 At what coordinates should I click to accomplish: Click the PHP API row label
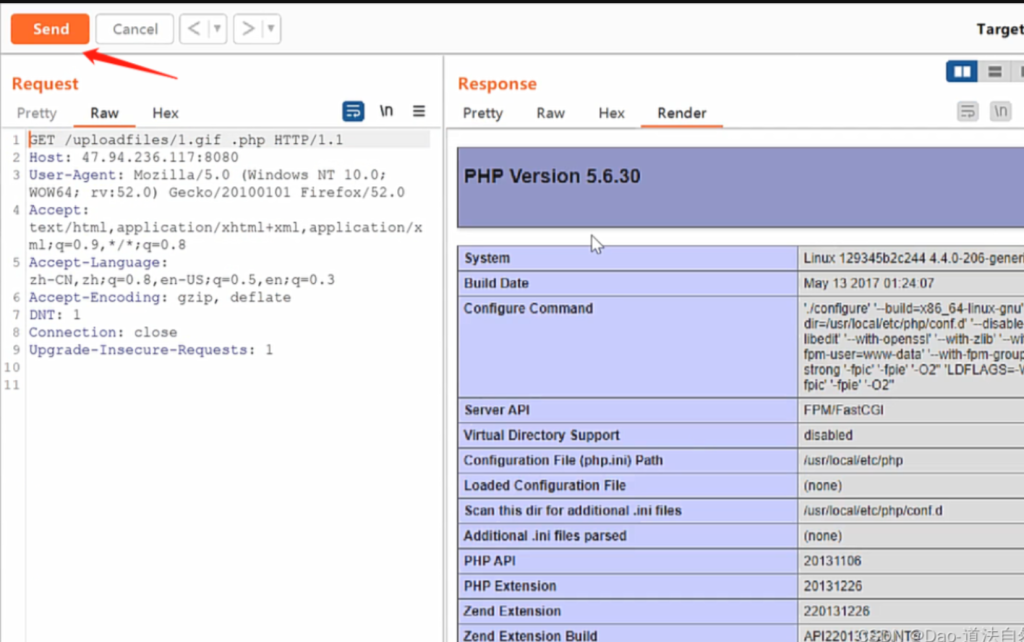(490, 561)
